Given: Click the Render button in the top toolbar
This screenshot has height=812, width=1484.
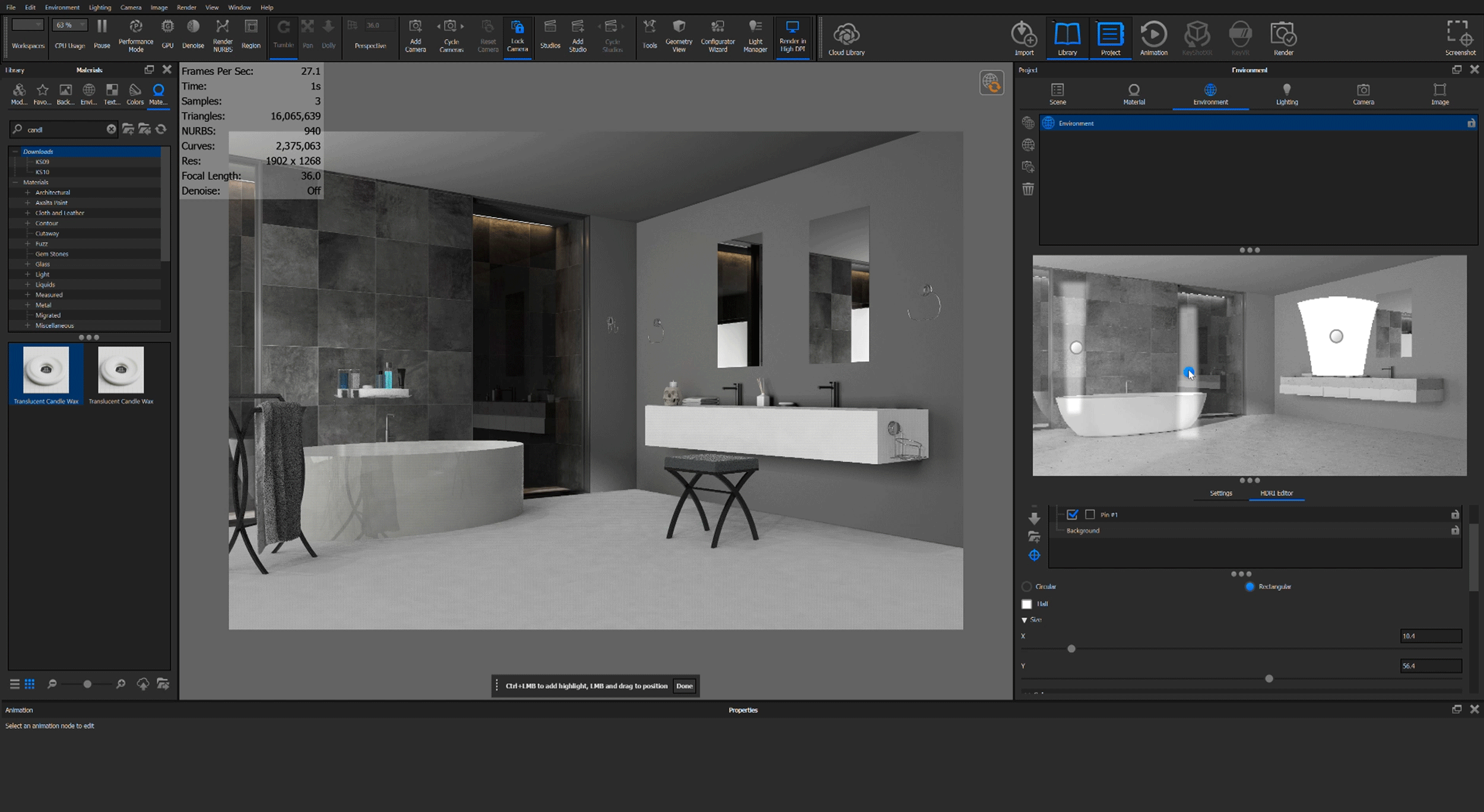Looking at the screenshot, I should pyautogui.click(x=1283, y=39).
